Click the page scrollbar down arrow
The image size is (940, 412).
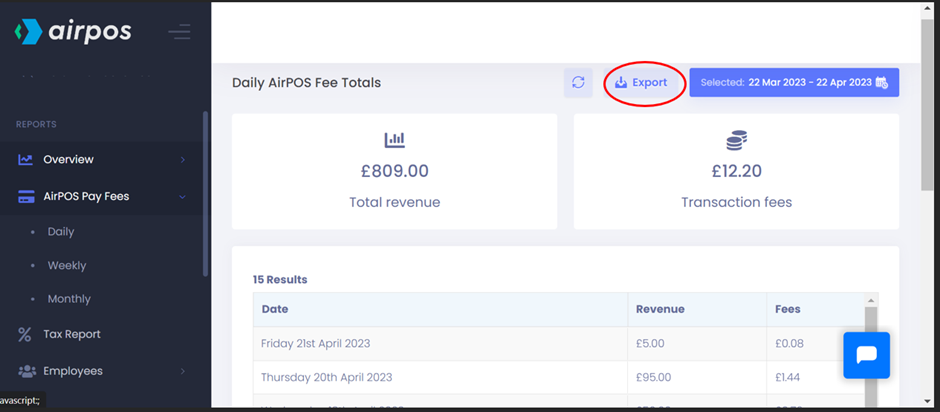pos(927,401)
